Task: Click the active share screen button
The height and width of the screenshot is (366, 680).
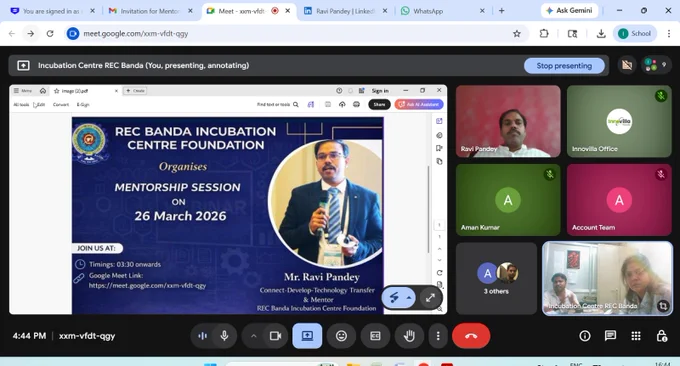Action: [x=307, y=336]
